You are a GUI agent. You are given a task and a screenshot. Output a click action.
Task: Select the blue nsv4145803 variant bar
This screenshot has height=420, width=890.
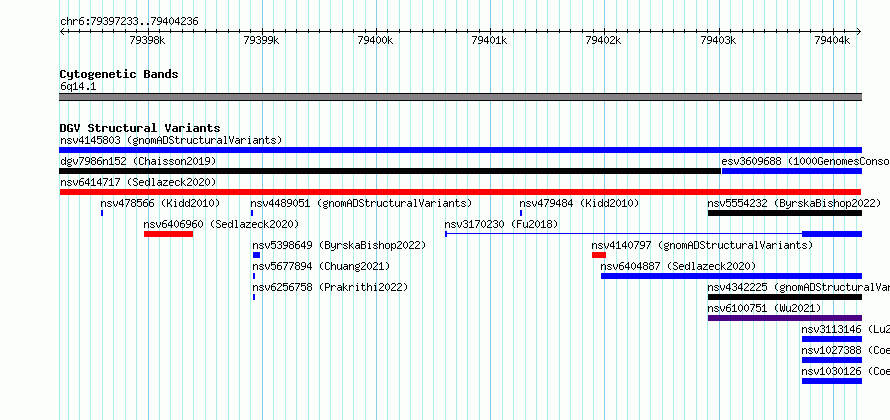click(461, 150)
